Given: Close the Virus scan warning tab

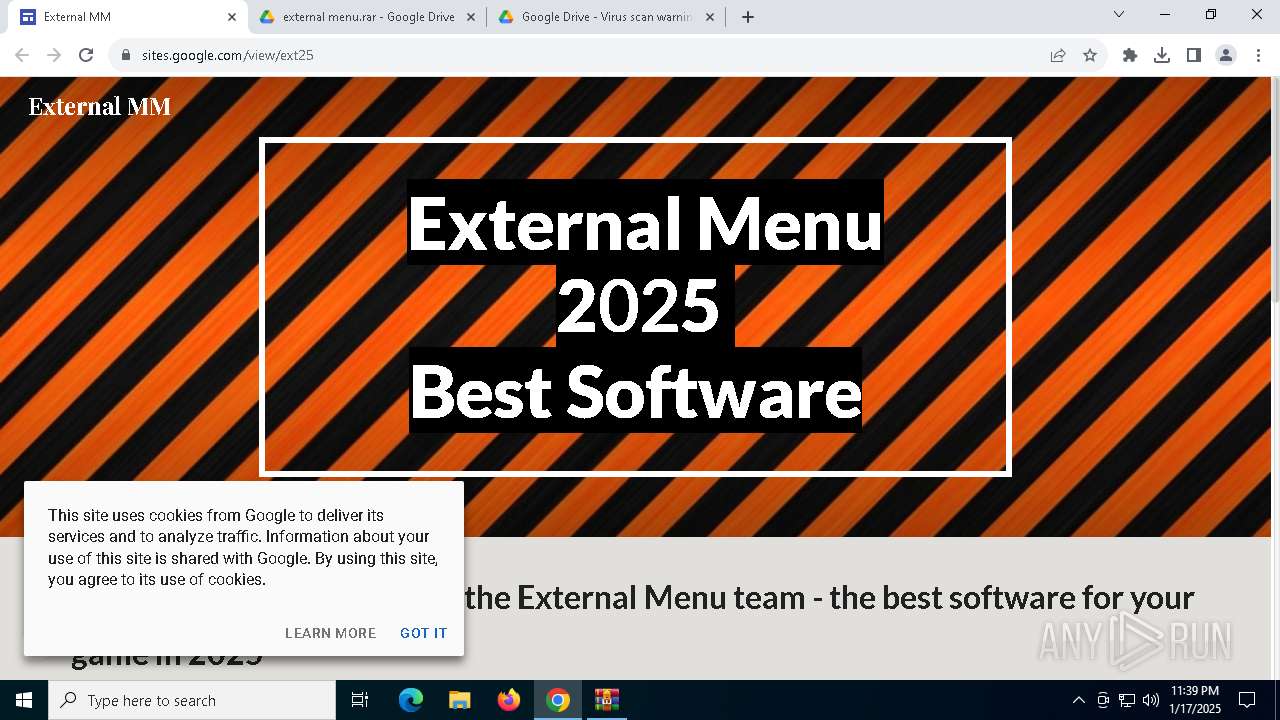Looking at the screenshot, I should [x=710, y=17].
